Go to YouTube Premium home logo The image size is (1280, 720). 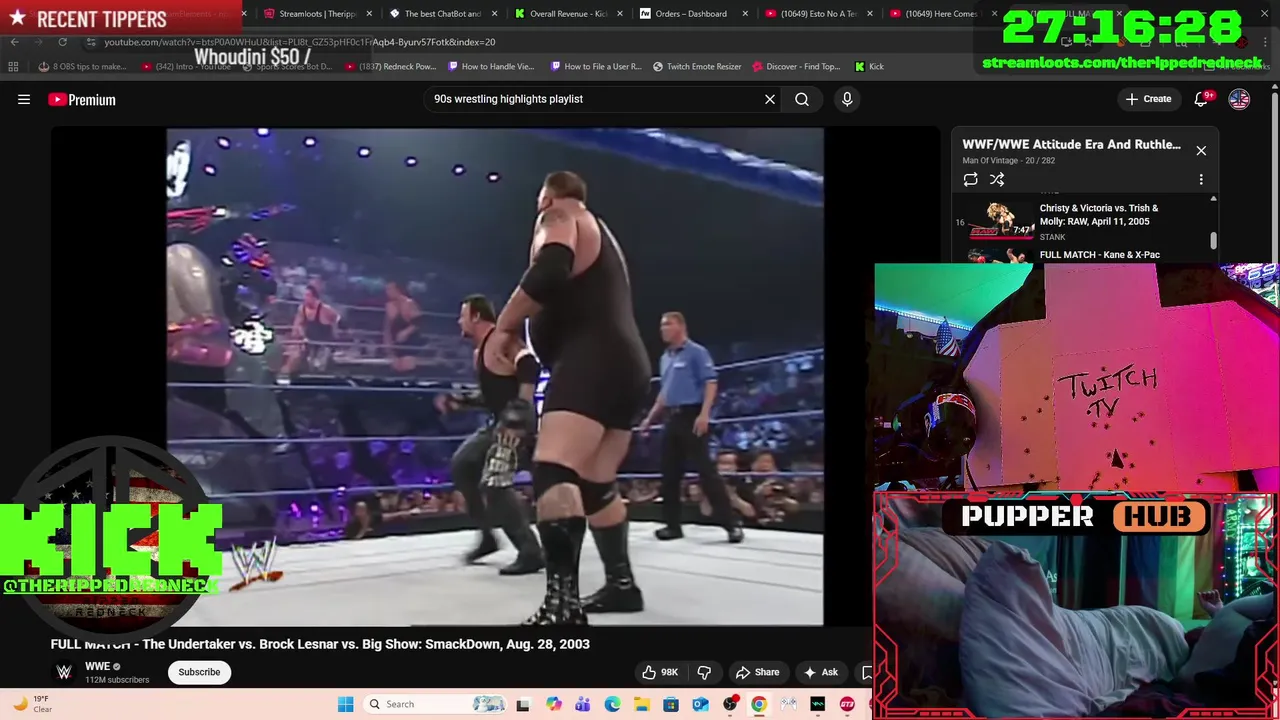pyautogui.click(x=82, y=99)
